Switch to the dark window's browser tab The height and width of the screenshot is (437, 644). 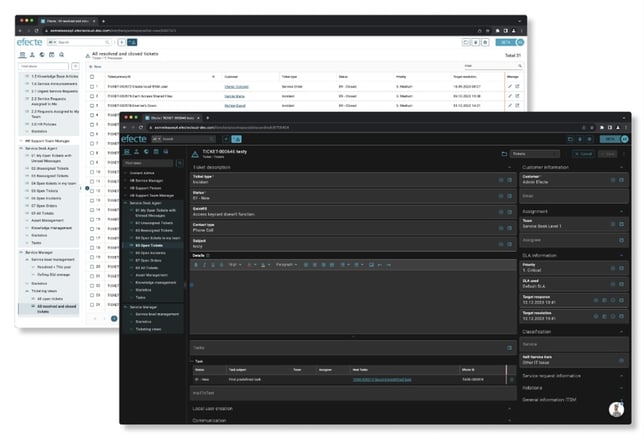[x=172, y=118]
